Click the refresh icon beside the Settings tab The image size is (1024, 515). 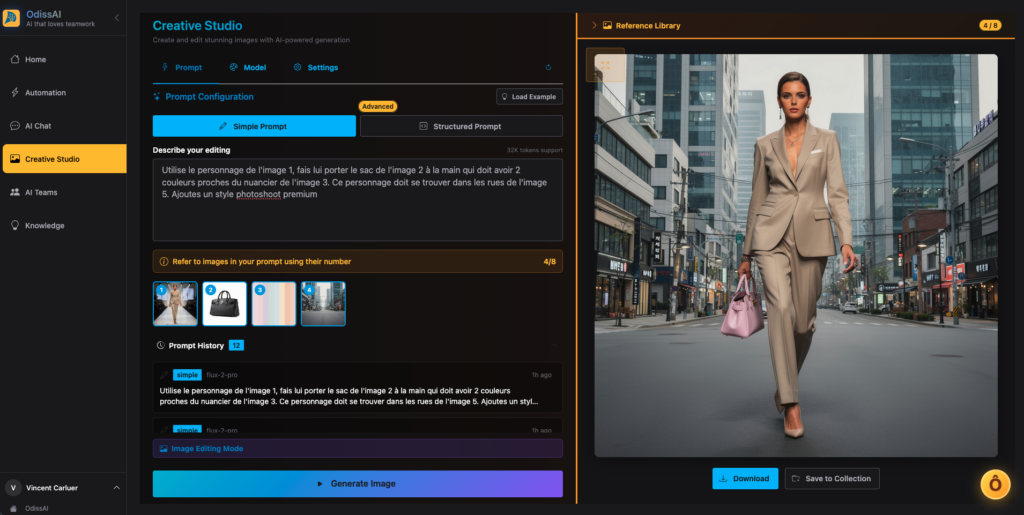coord(548,68)
